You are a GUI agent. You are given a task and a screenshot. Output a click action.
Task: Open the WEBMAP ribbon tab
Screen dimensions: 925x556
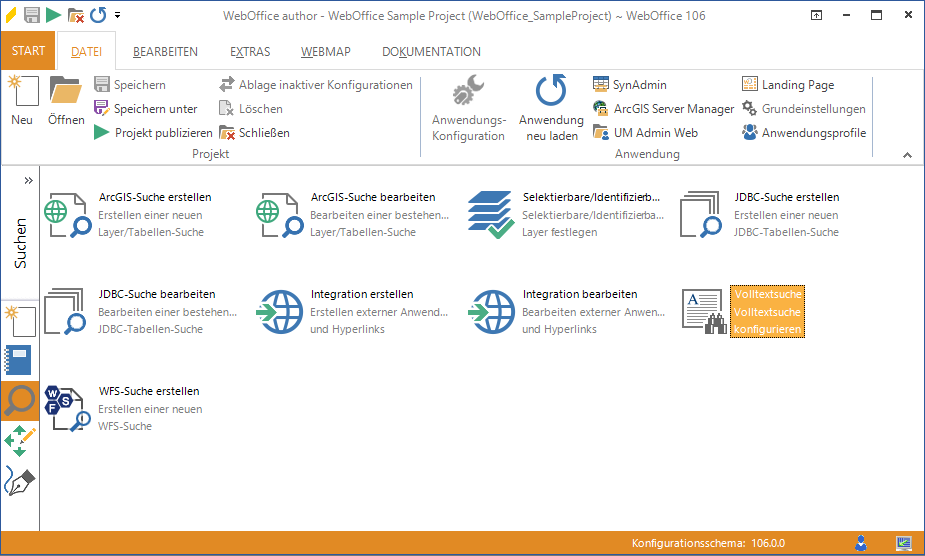(x=325, y=52)
